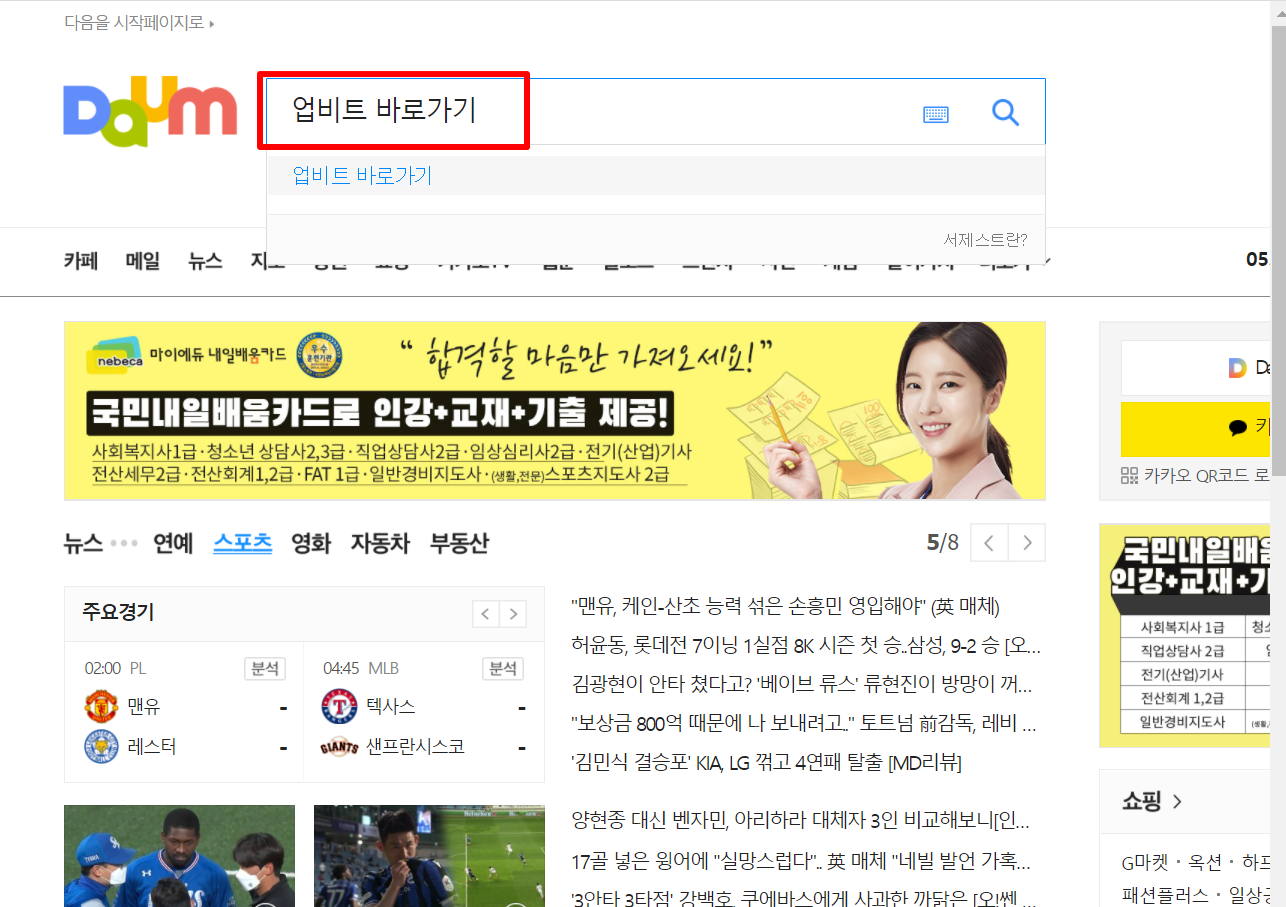Click the Daum logo

150,111
